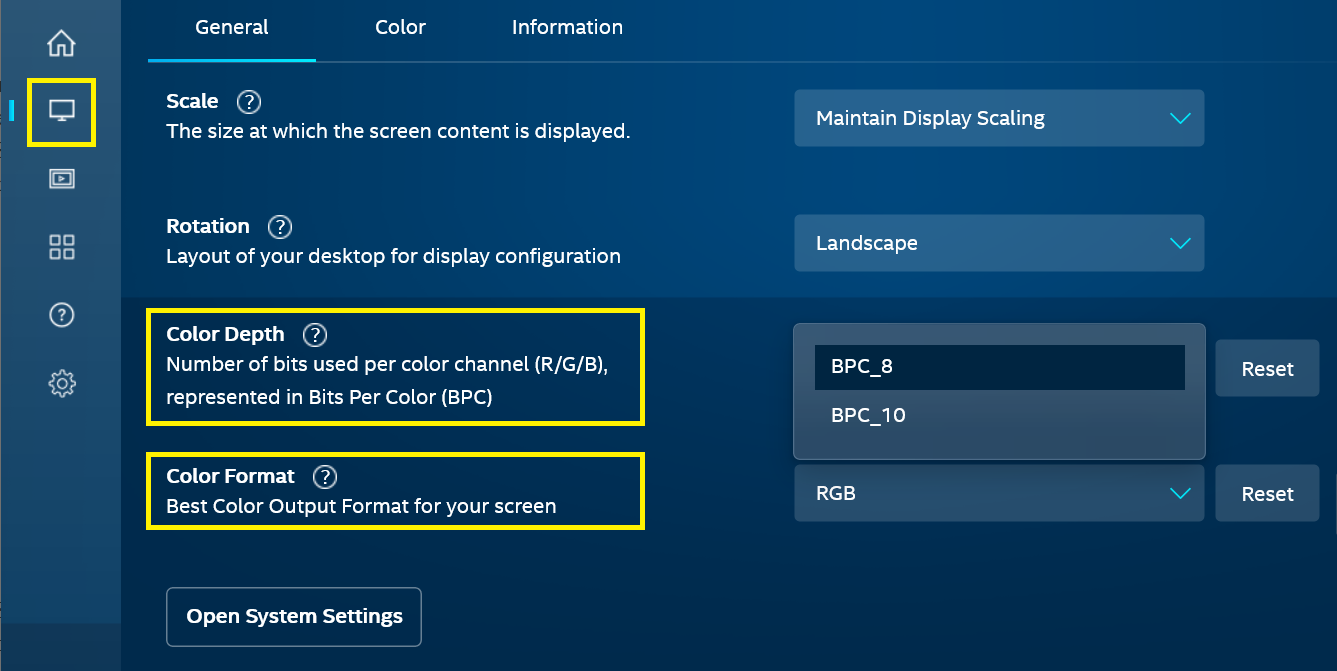
Task: Select BPC_8 in color depth list
Action: click(x=999, y=367)
